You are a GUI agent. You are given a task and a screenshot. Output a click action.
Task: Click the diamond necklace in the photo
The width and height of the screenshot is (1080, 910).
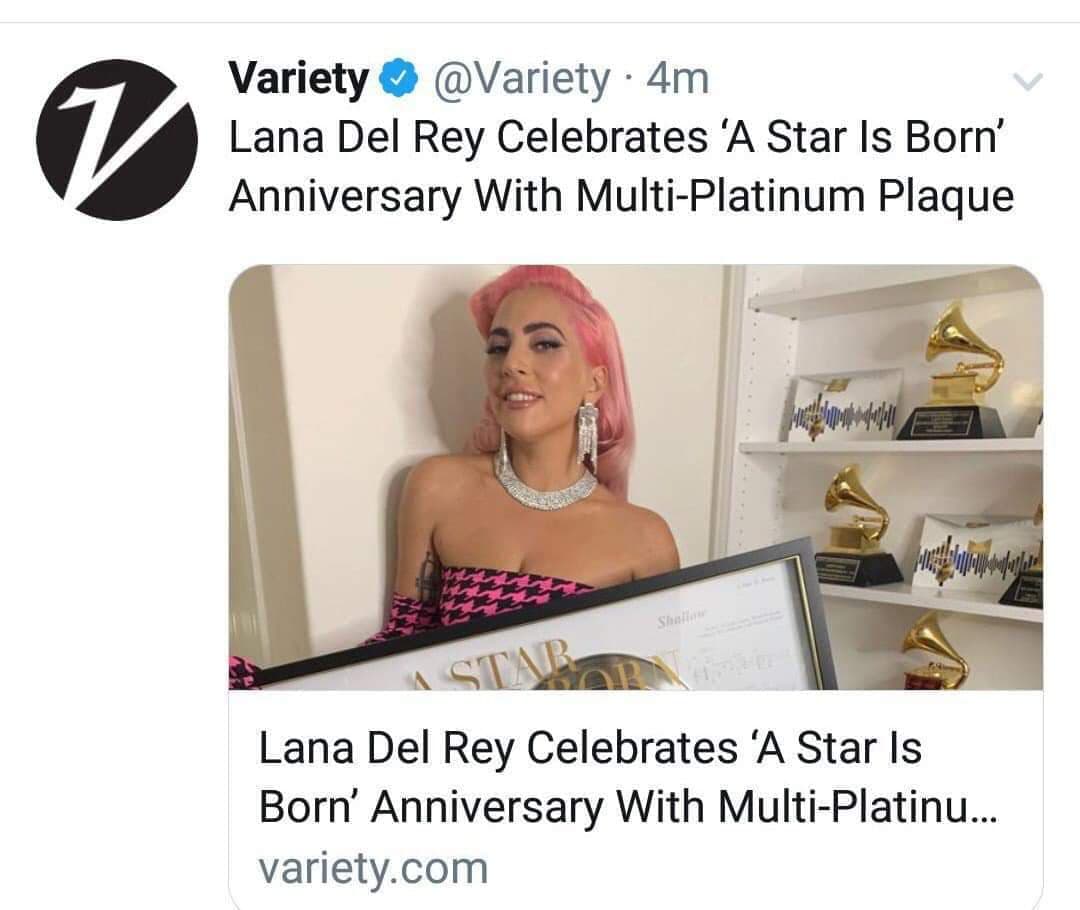point(545,485)
